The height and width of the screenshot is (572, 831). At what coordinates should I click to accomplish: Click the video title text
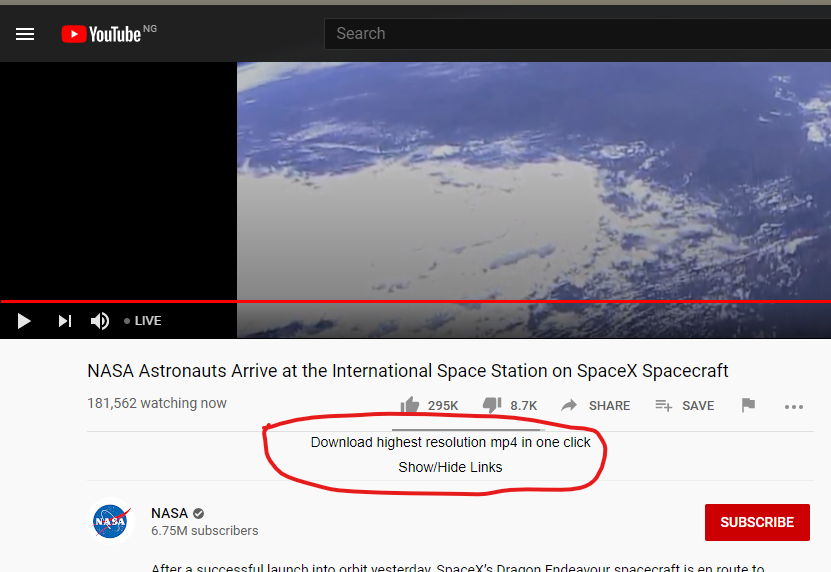pos(408,371)
